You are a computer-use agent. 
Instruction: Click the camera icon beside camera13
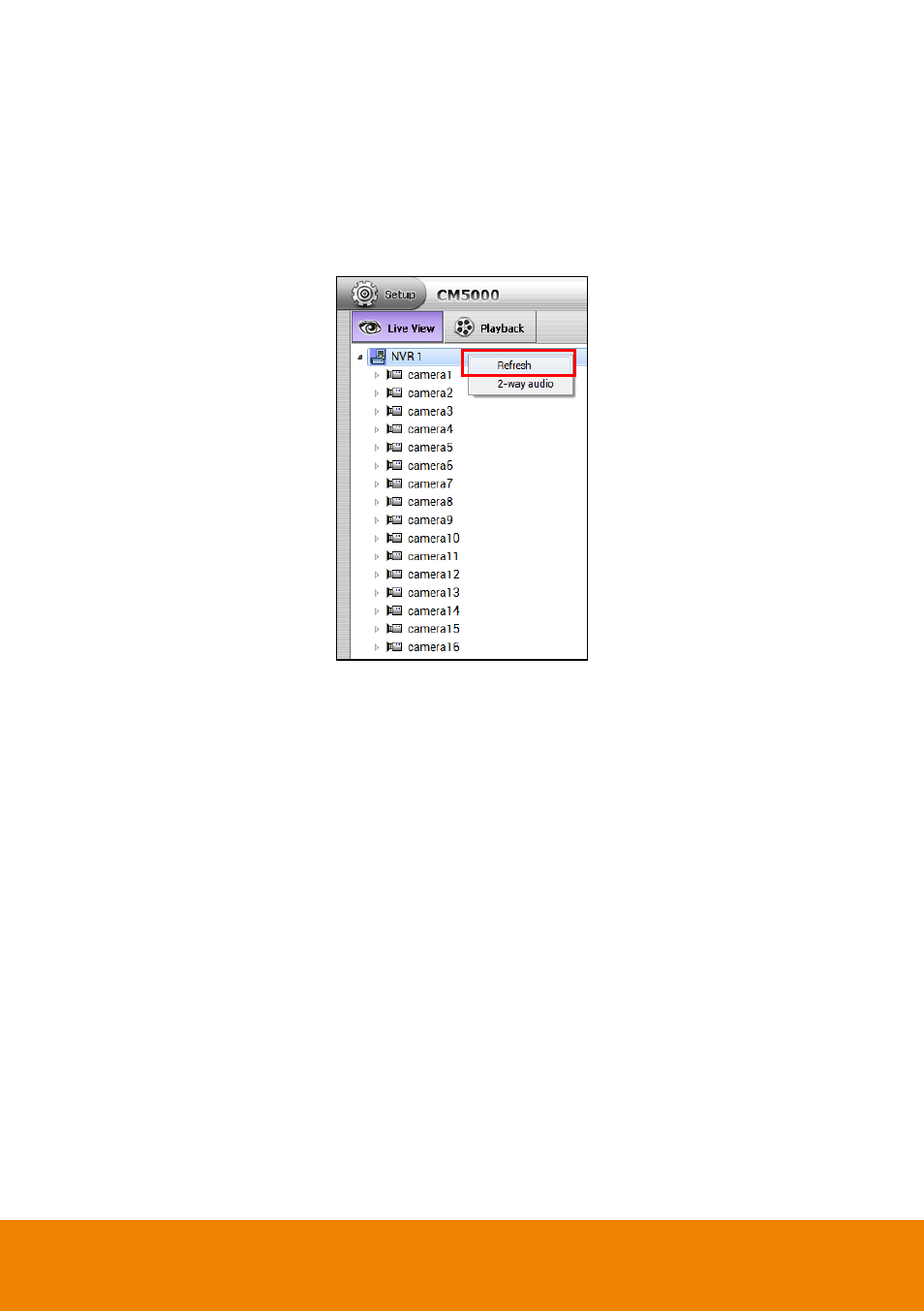(394, 592)
